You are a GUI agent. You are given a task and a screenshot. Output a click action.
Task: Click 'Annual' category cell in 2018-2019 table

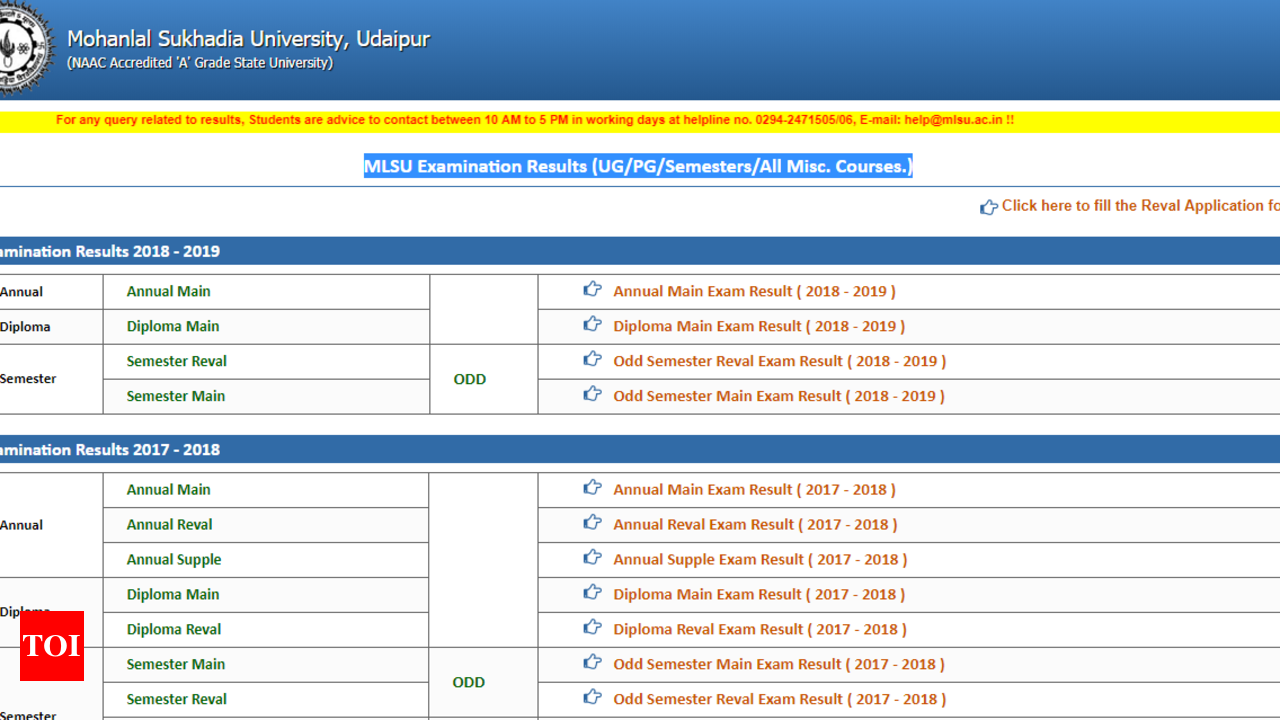point(51,292)
